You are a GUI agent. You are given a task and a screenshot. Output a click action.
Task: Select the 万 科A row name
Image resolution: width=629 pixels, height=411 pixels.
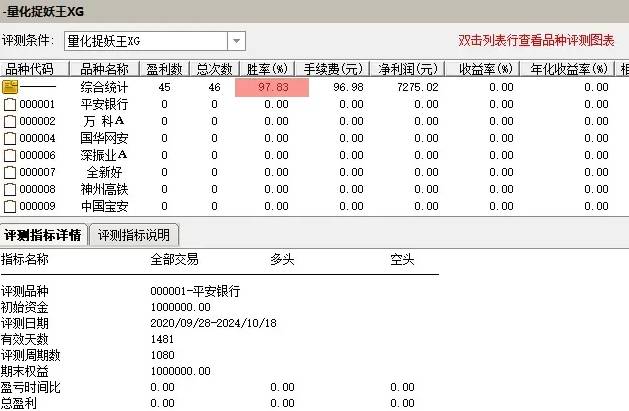pyautogui.click(x=104, y=121)
